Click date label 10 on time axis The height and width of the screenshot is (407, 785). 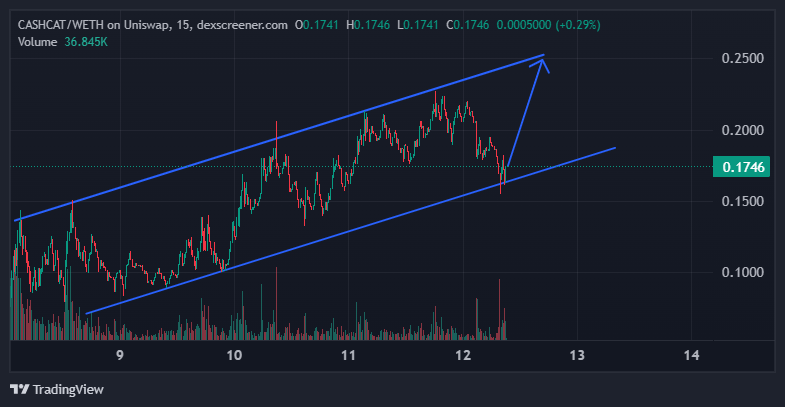[x=234, y=355]
